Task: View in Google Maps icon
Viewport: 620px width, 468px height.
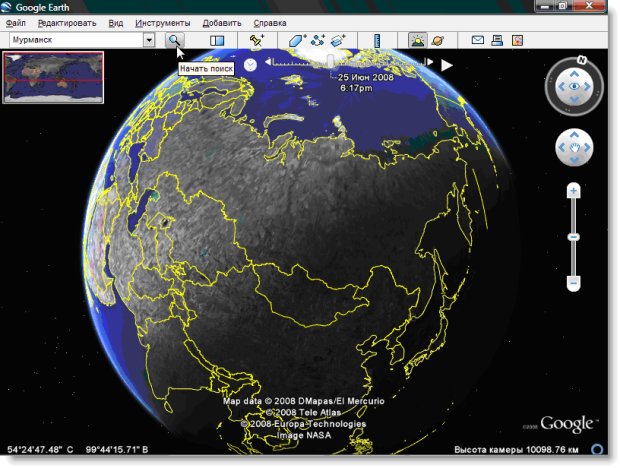Action: coord(517,40)
